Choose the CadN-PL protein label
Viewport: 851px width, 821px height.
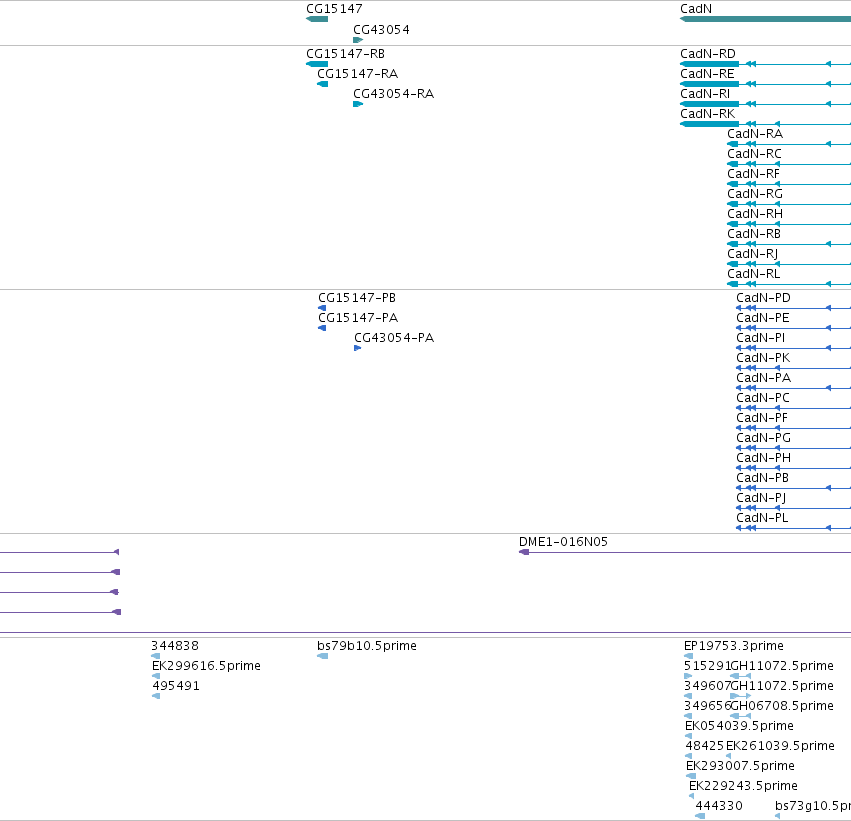762,518
